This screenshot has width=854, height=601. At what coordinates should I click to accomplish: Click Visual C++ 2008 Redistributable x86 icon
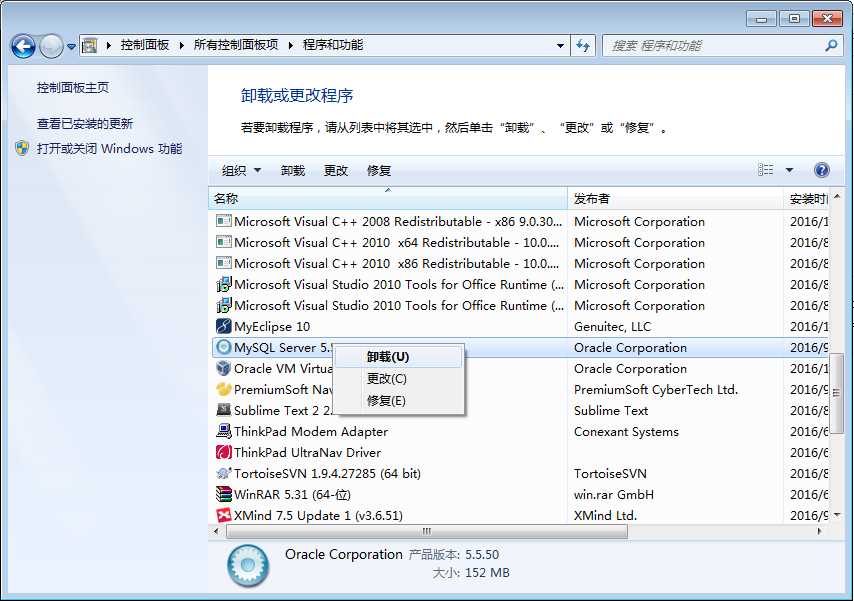(x=224, y=221)
